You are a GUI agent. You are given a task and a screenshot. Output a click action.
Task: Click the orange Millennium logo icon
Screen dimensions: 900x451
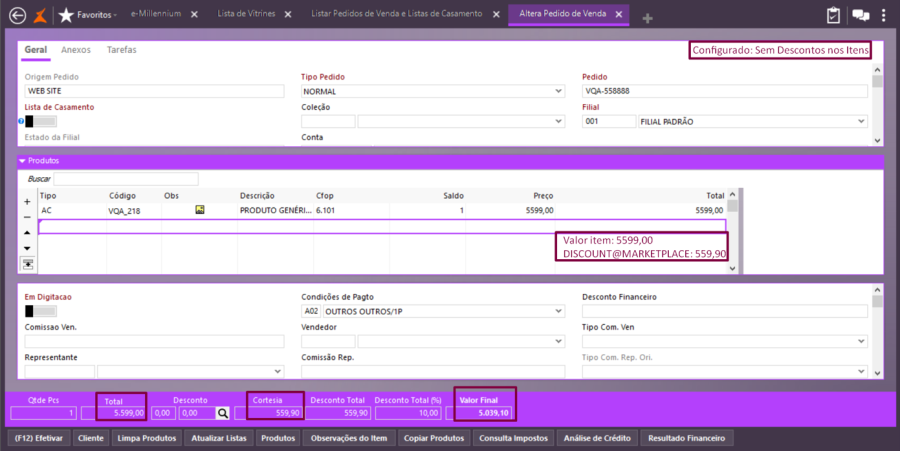pyautogui.click(x=40, y=15)
